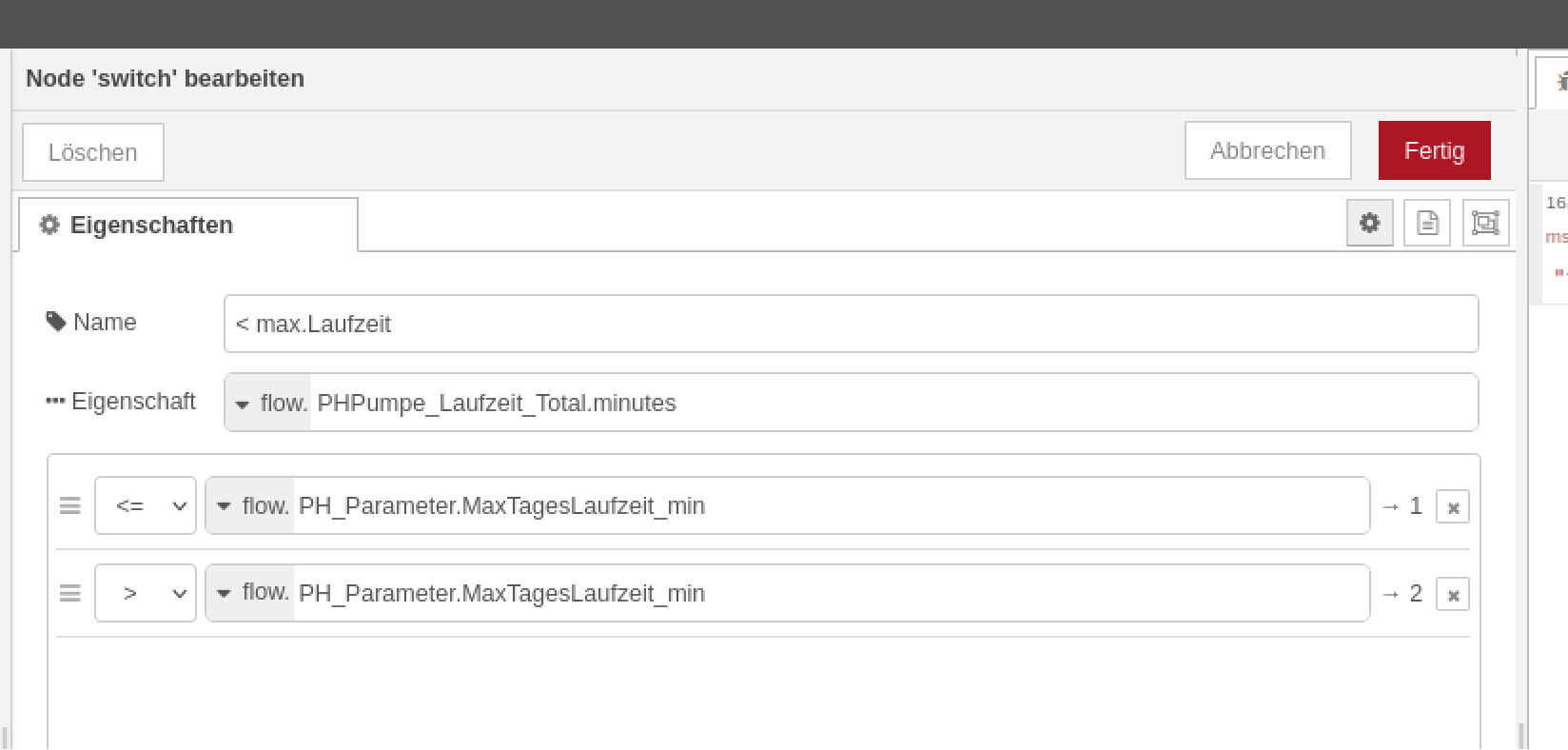The width and height of the screenshot is (1568, 750).
Task: Edit PHPumpe_Laufzeit_Total.minutes property field
Action: (x=893, y=403)
